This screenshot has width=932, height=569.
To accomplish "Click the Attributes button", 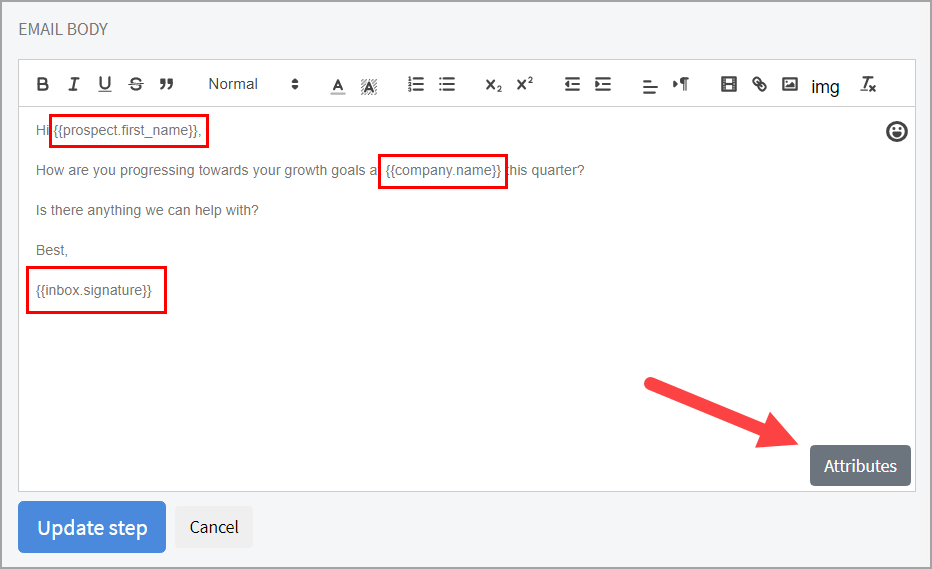I will click(x=860, y=466).
